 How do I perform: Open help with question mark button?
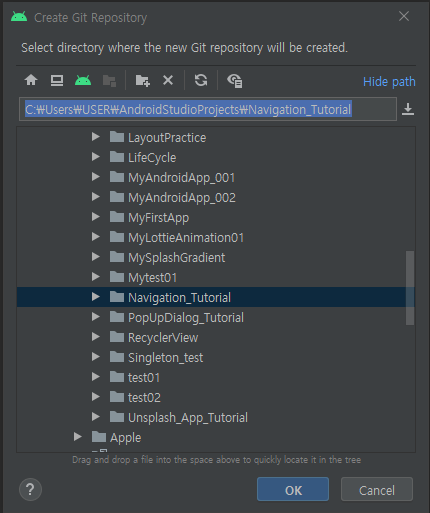(30, 489)
